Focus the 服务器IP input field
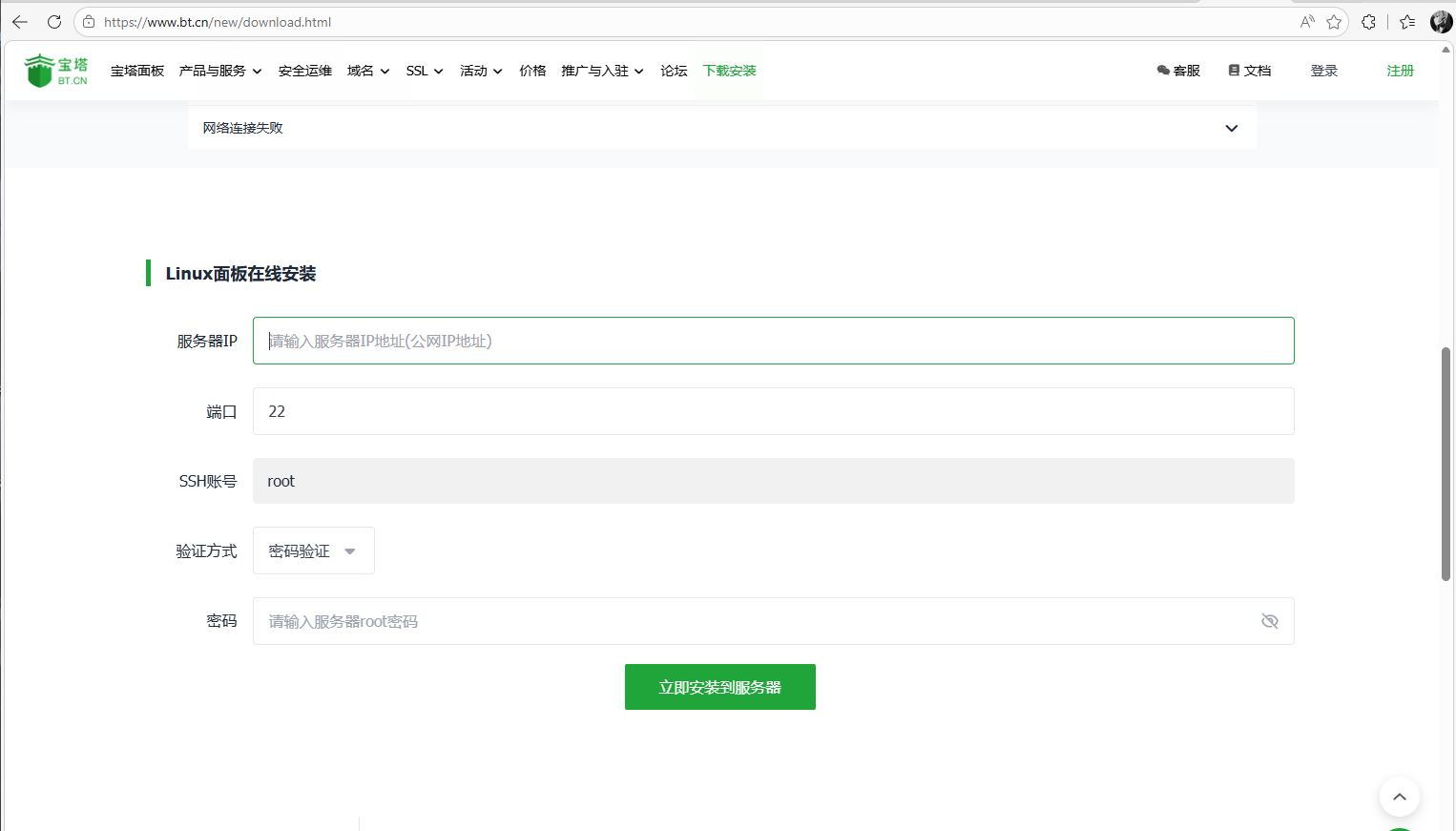 (773, 341)
